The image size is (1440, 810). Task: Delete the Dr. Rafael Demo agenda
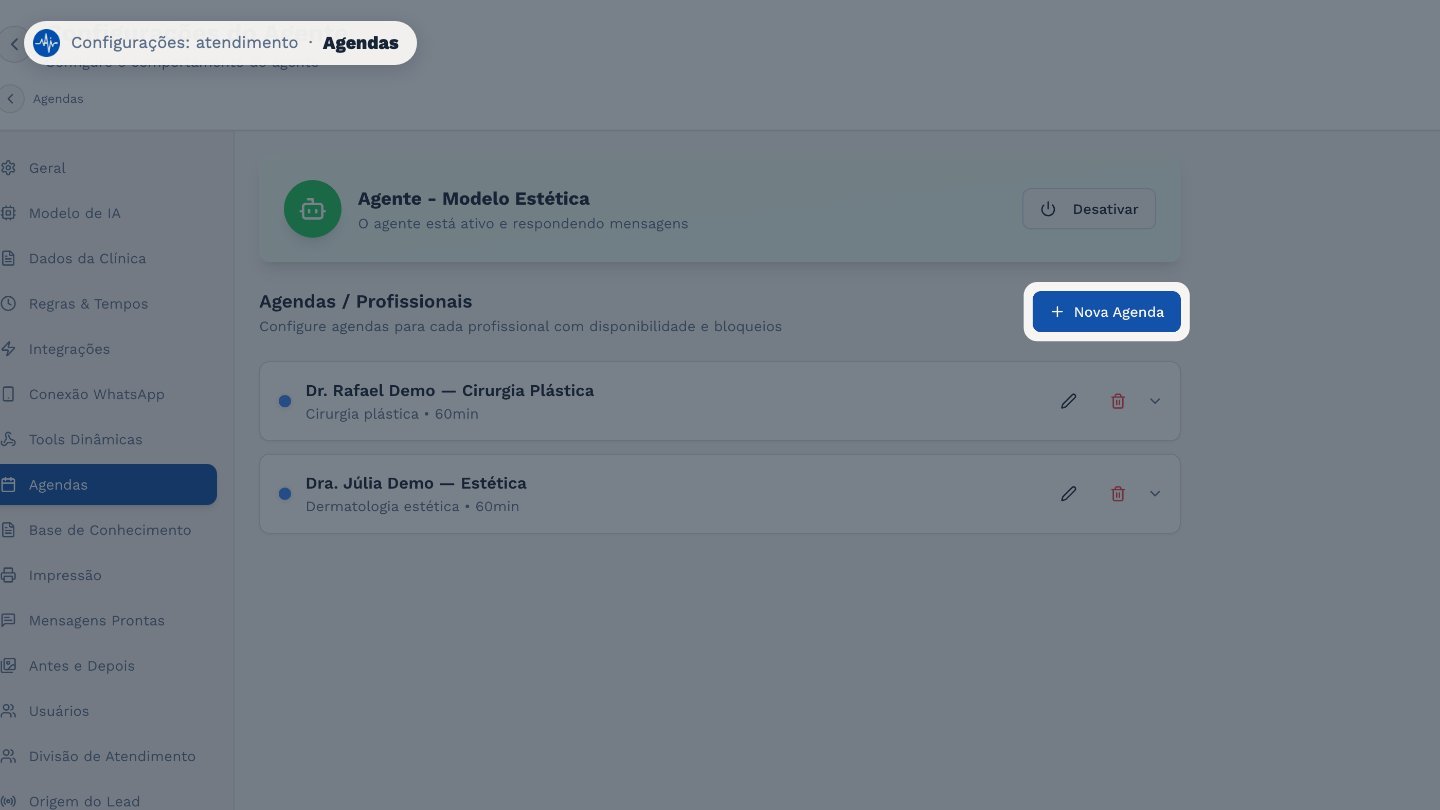coord(1118,401)
